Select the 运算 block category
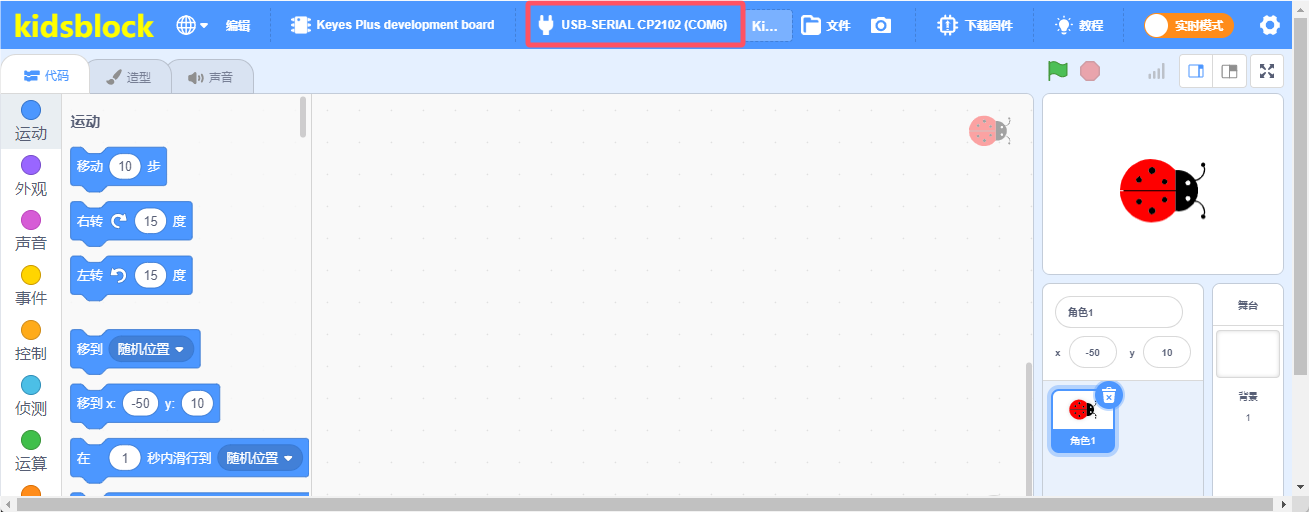This screenshot has height=512, width=1309. coord(31,451)
